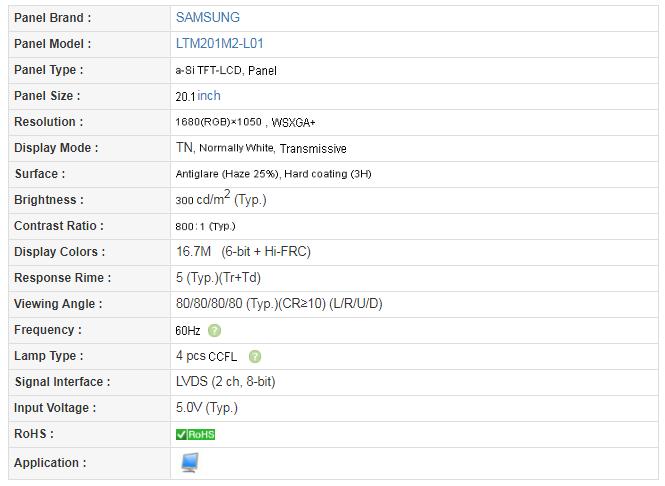Click the 'TN, Normally White, Transmissive' value

[x=261, y=148]
